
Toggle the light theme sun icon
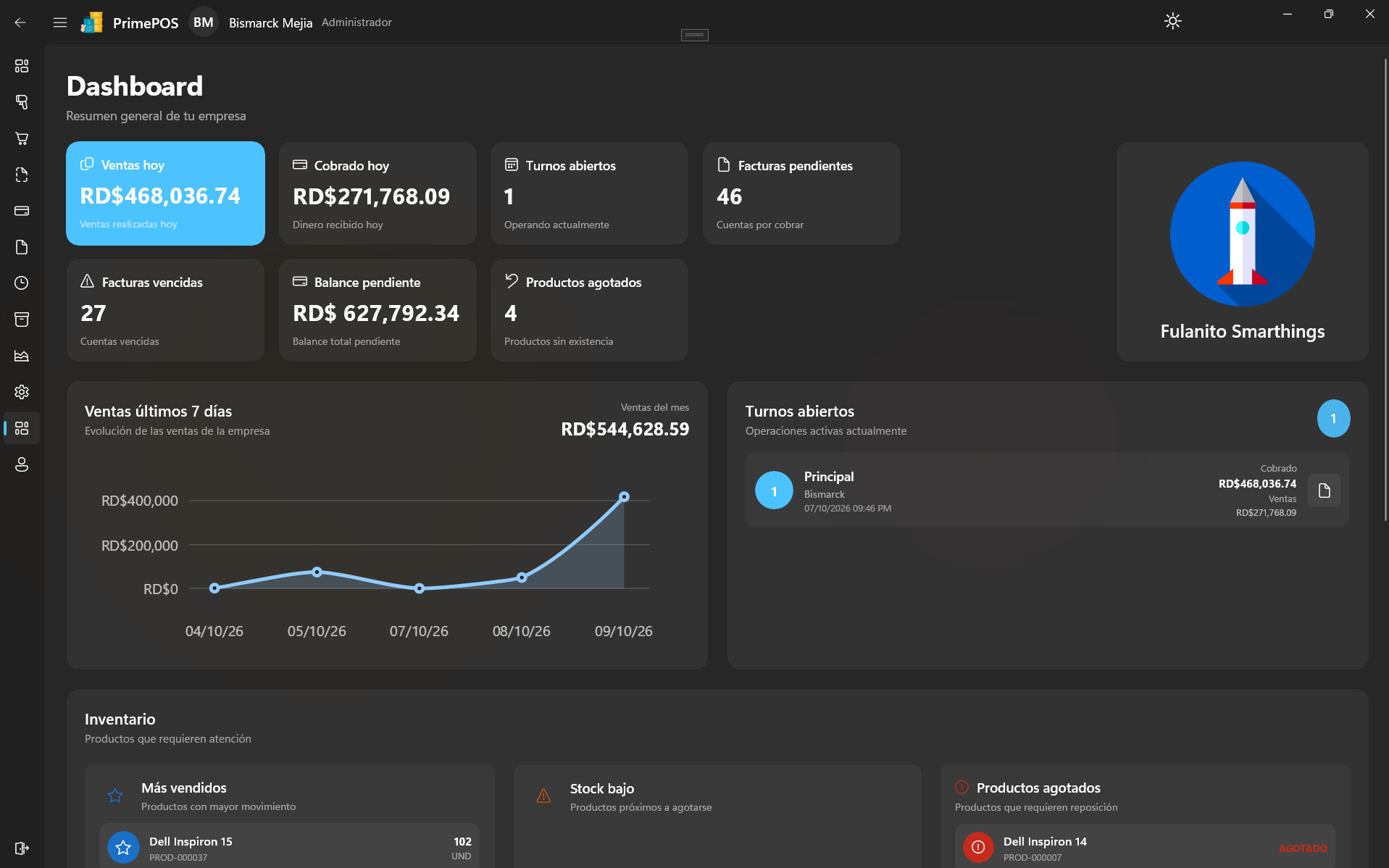pyautogui.click(x=1172, y=21)
